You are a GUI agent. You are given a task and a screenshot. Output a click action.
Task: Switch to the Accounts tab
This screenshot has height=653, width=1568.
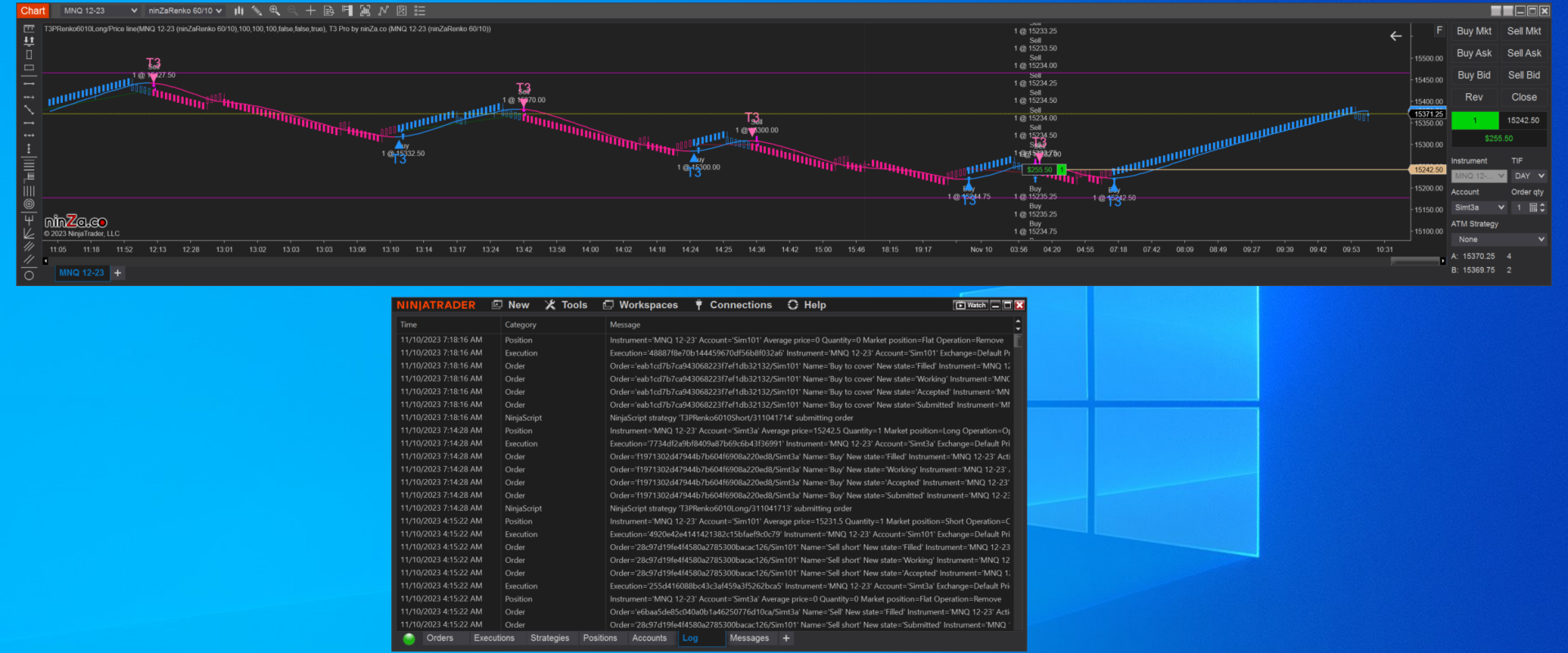tap(649, 638)
